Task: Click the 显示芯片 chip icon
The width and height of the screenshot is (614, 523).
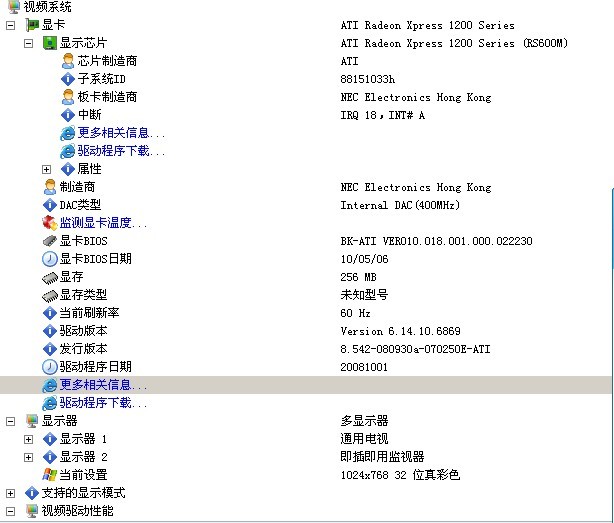Action: (x=50, y=43)
